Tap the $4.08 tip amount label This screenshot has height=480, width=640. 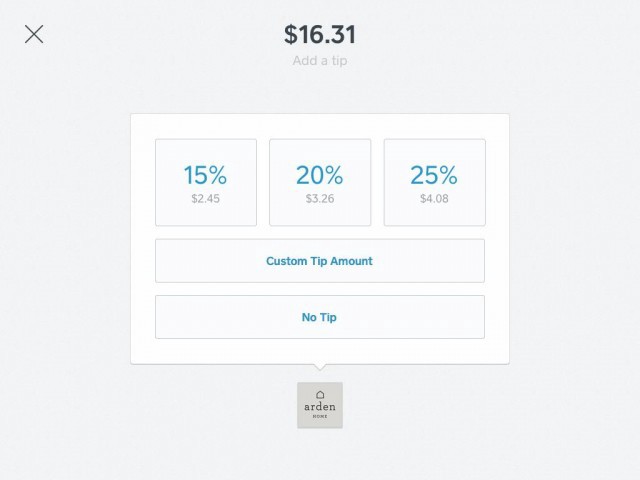click(x=434, y=199)
